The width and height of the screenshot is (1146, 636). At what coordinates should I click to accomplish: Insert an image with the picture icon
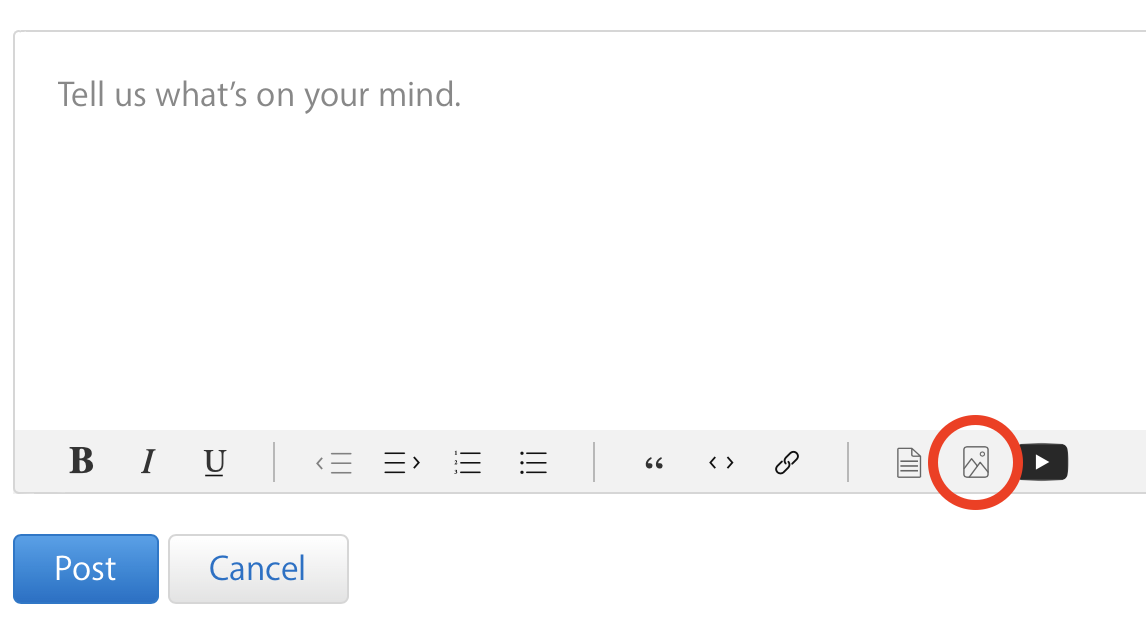(975, 462)
